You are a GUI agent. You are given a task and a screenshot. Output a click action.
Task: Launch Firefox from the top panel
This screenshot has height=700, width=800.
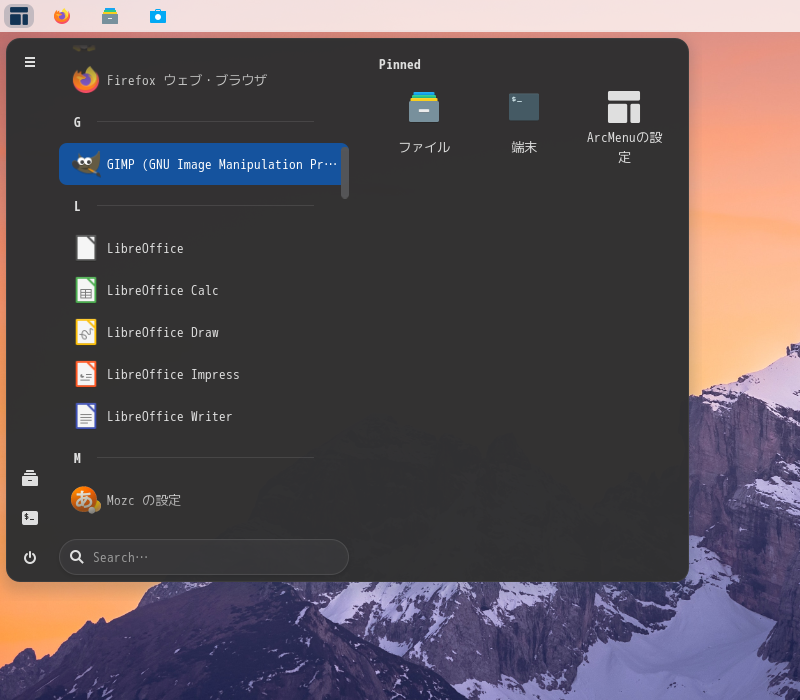[x=62, y=16]
